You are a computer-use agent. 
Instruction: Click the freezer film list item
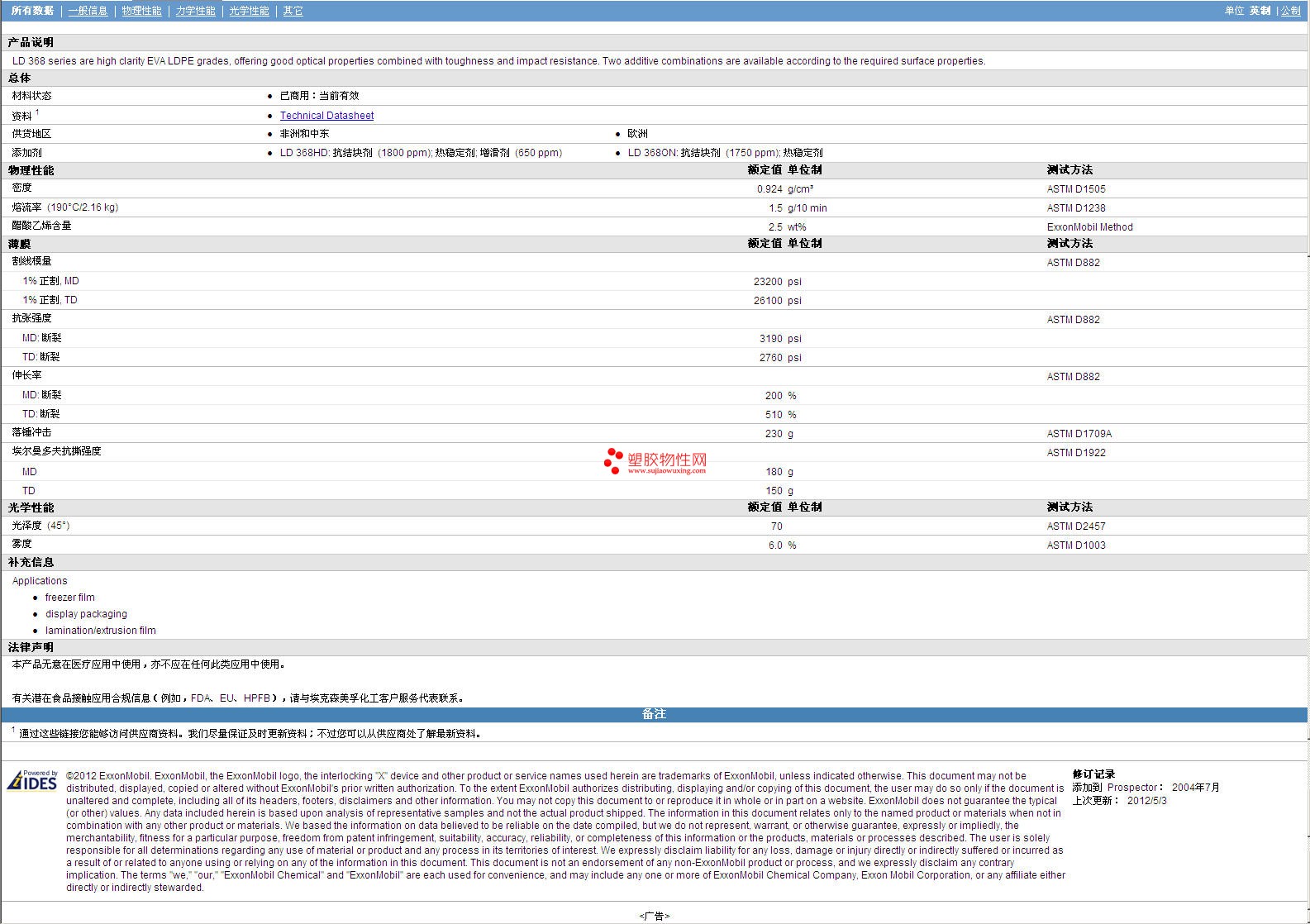[x=69, y=598]
